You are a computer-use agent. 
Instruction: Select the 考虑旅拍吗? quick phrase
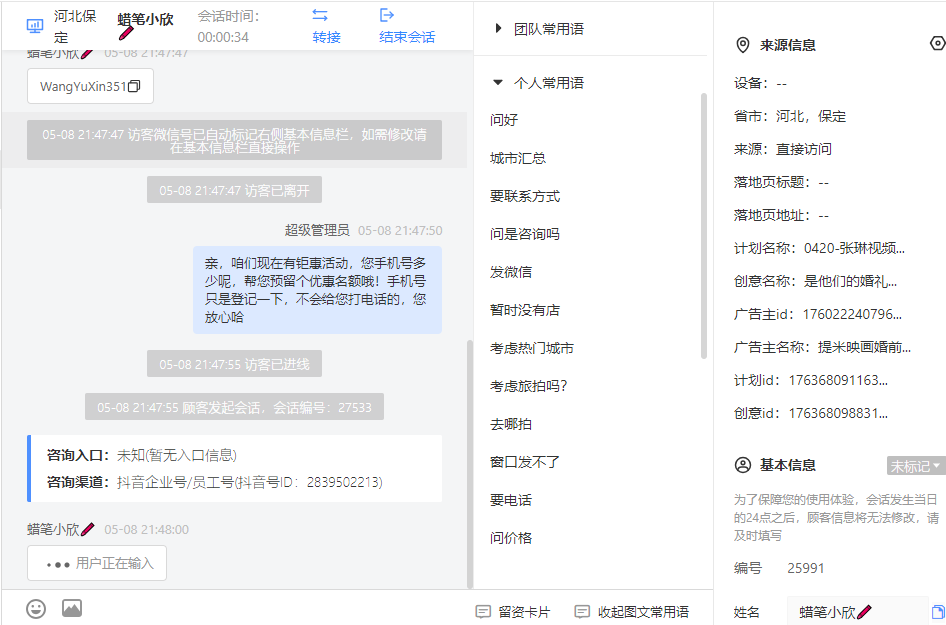[x=529, y=386]
